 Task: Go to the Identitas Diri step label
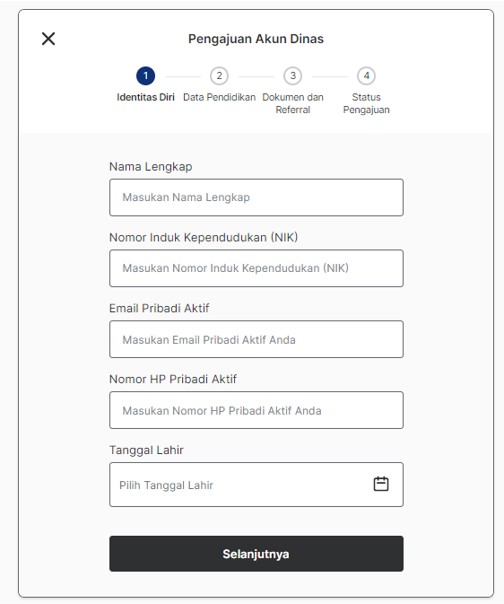click(146, 97)
